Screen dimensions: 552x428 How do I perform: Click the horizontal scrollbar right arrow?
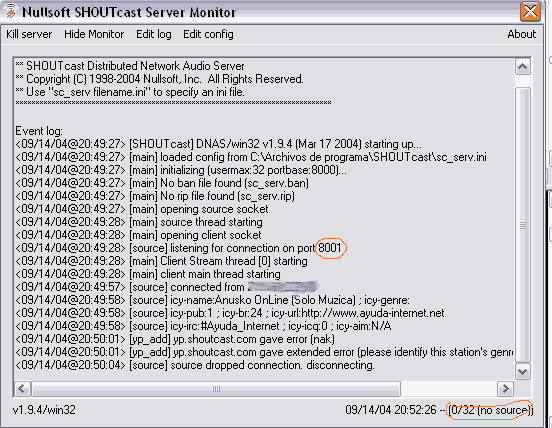click(506, 389)
